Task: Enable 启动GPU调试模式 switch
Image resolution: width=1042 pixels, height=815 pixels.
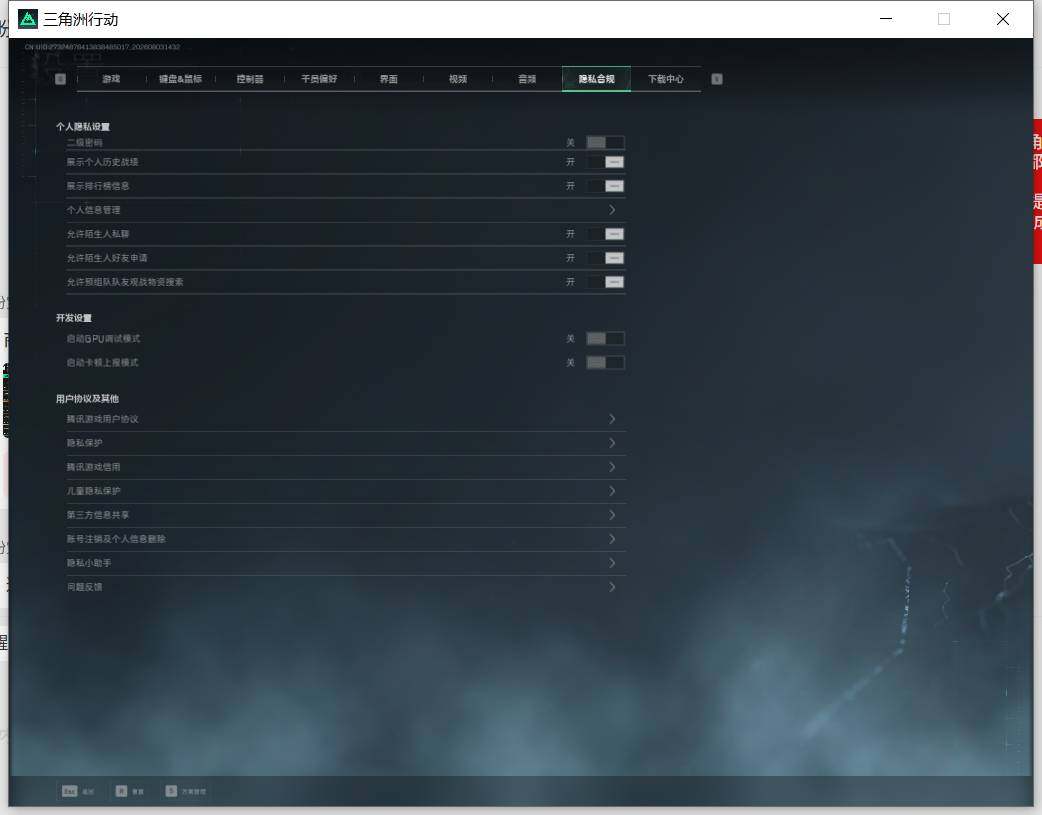Action: [605, 338]
